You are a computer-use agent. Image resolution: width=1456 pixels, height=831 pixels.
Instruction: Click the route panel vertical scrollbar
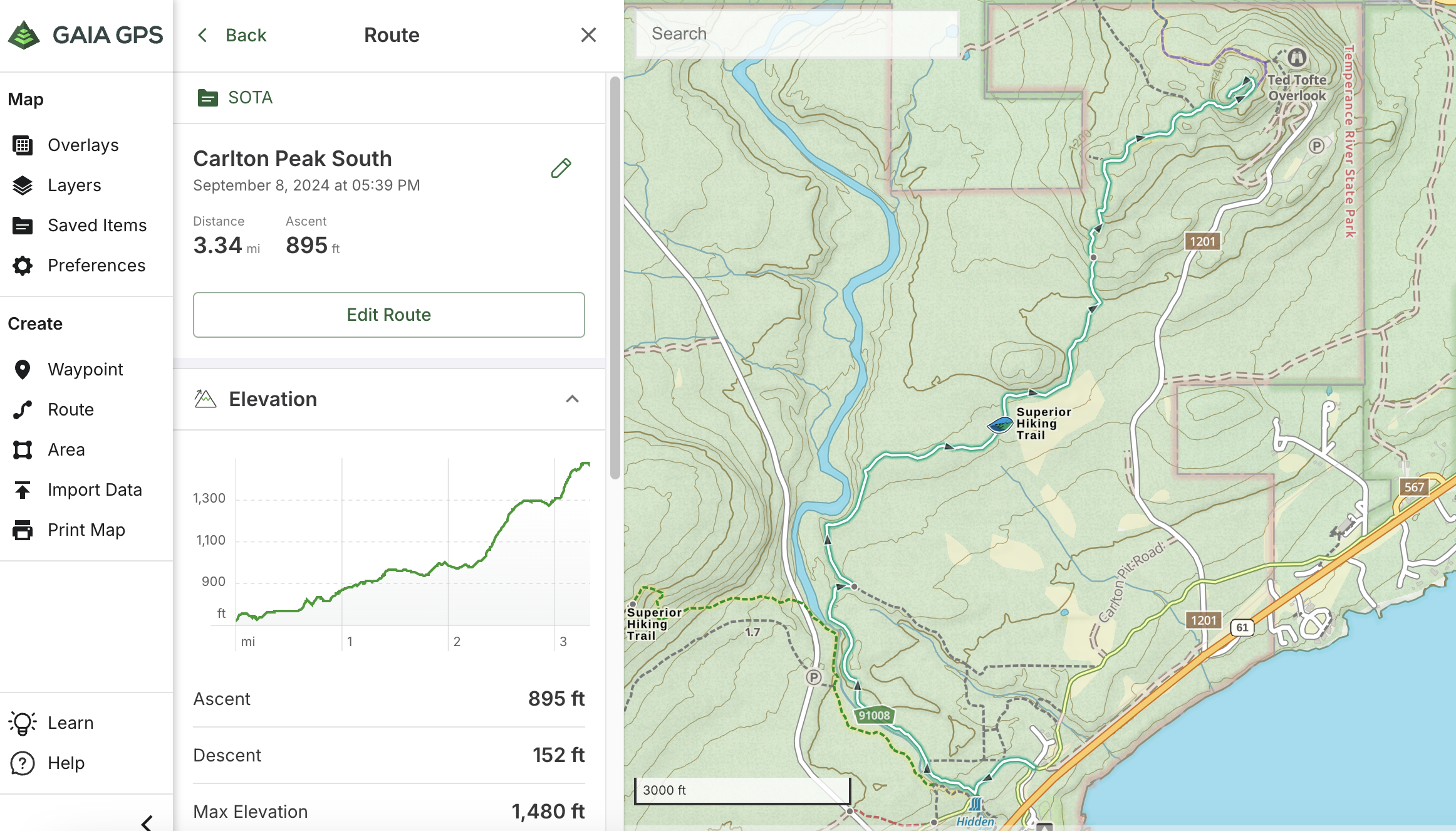615,277
